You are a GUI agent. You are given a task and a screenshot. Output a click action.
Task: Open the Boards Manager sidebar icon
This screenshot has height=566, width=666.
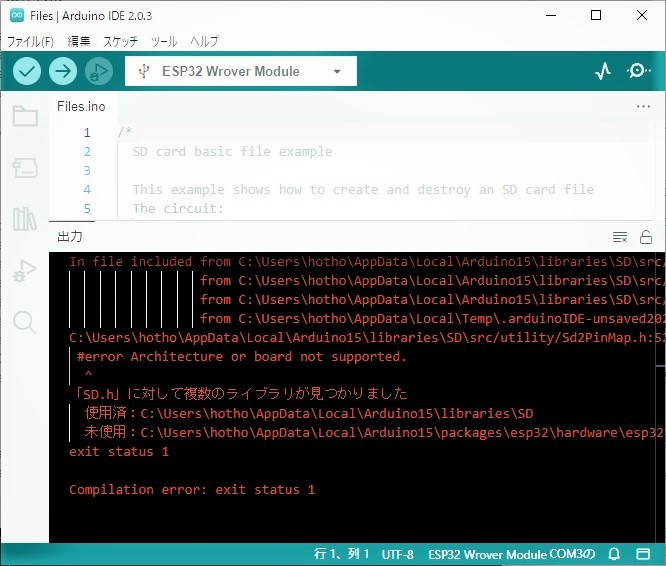click(25, 168)
